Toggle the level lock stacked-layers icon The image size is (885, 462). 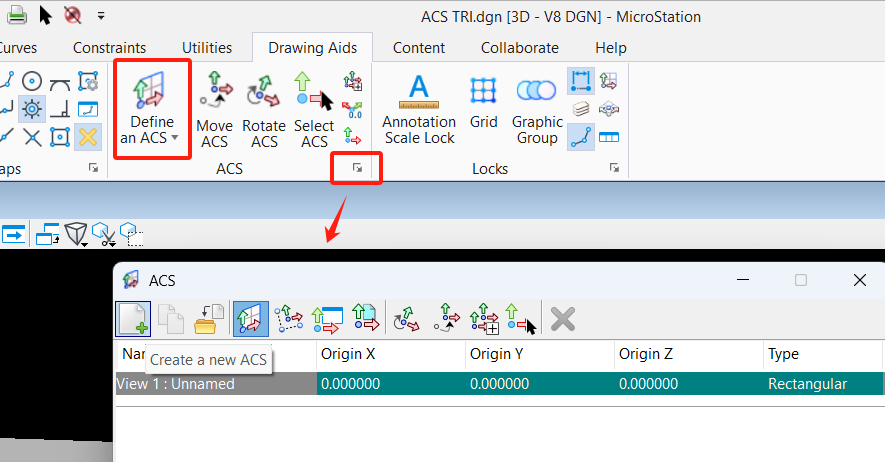pos(581,109)
